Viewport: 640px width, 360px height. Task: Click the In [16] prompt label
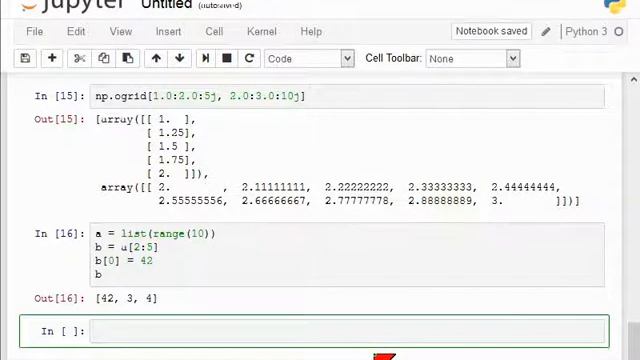tap(60, 234)
